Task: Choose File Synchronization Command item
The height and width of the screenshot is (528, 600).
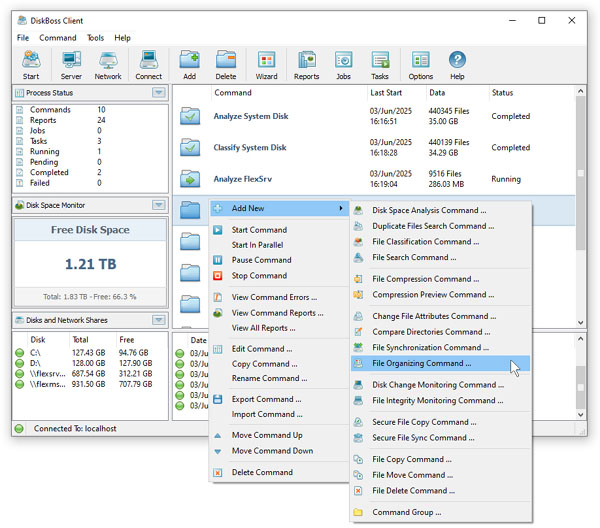Action: pos(440,347)
